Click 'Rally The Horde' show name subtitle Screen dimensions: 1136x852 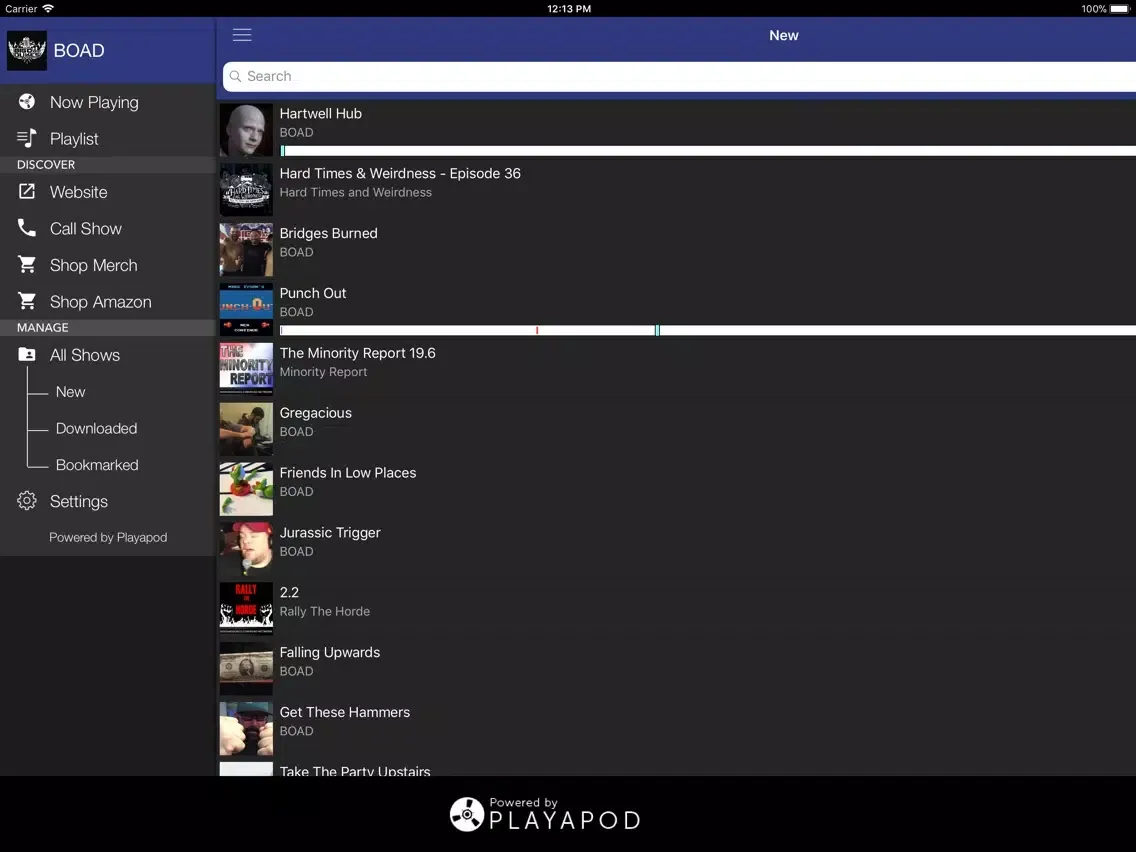pos(325,611)
